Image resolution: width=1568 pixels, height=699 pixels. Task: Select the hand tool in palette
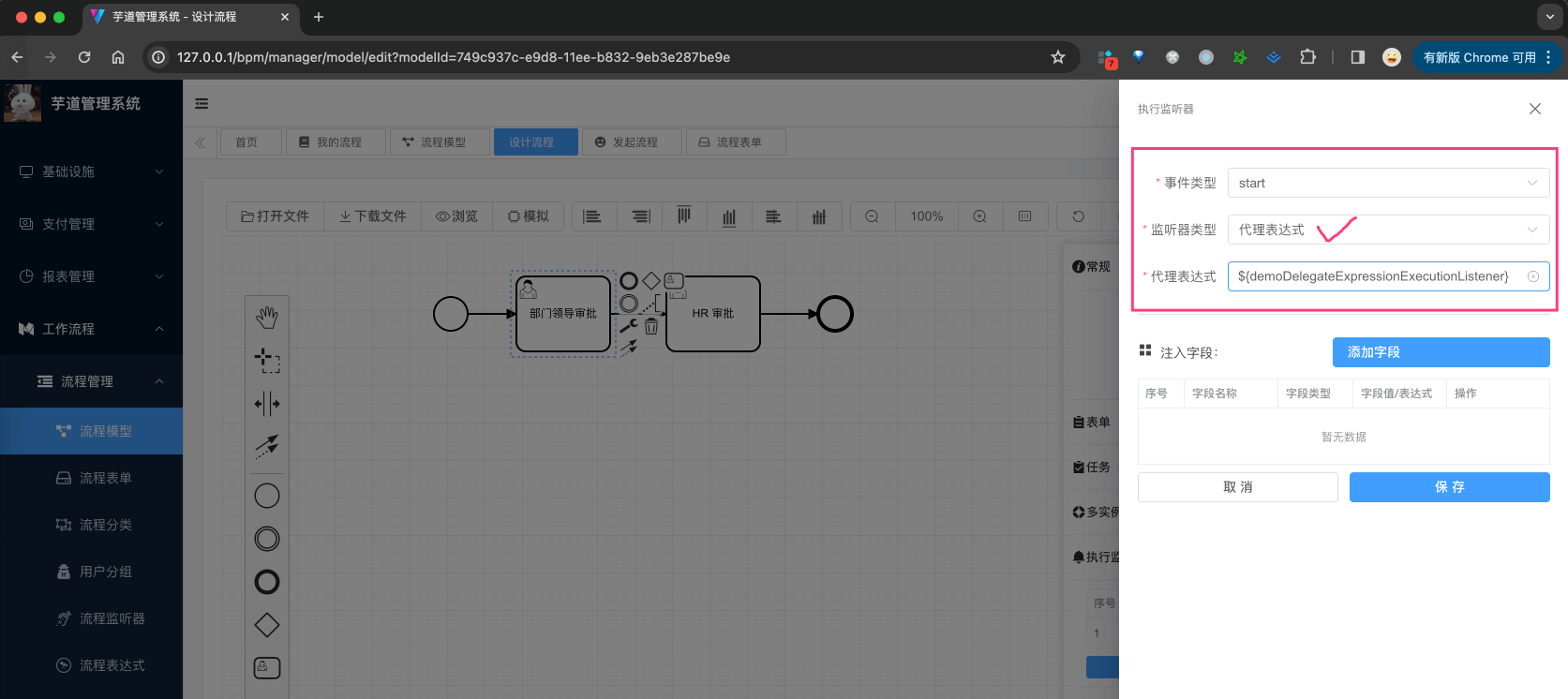tap(267, 318)
